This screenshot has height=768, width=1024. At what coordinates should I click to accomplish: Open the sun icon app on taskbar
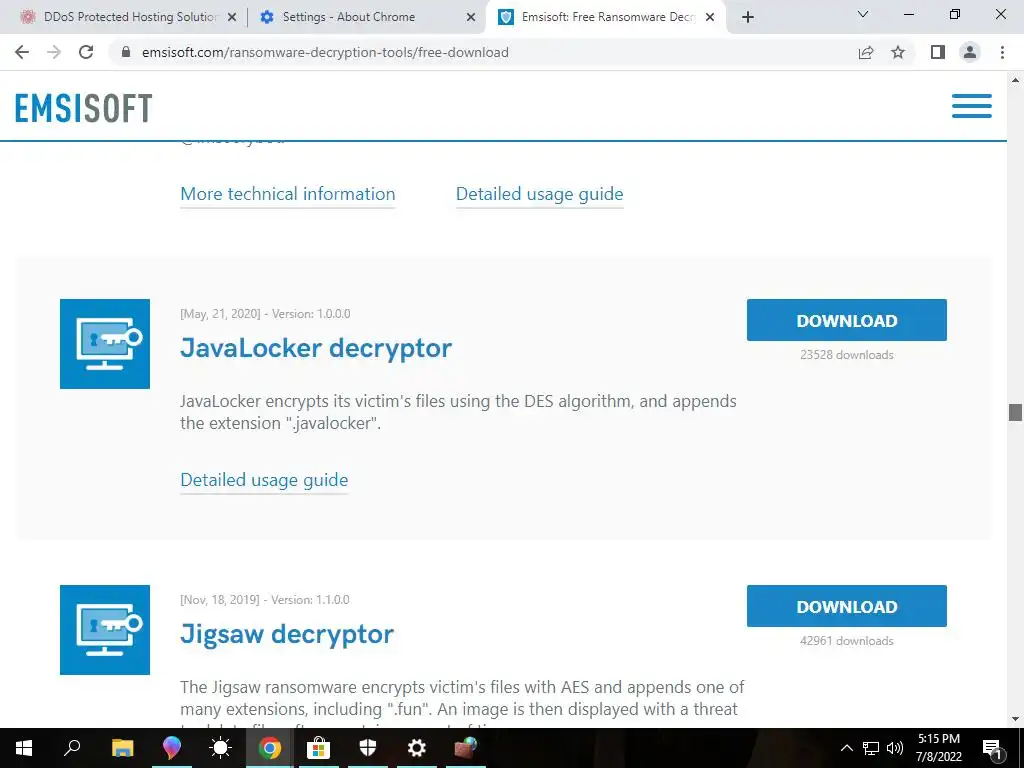point(220,748)
